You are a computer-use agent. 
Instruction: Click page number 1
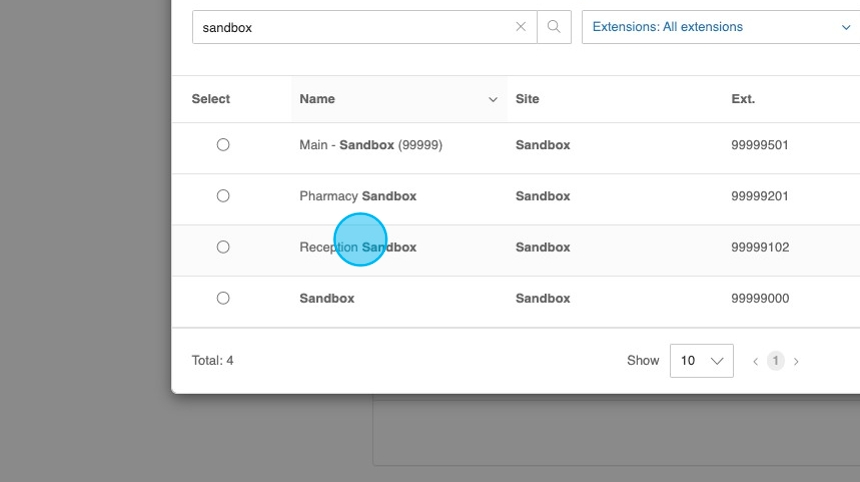point(775,361)
